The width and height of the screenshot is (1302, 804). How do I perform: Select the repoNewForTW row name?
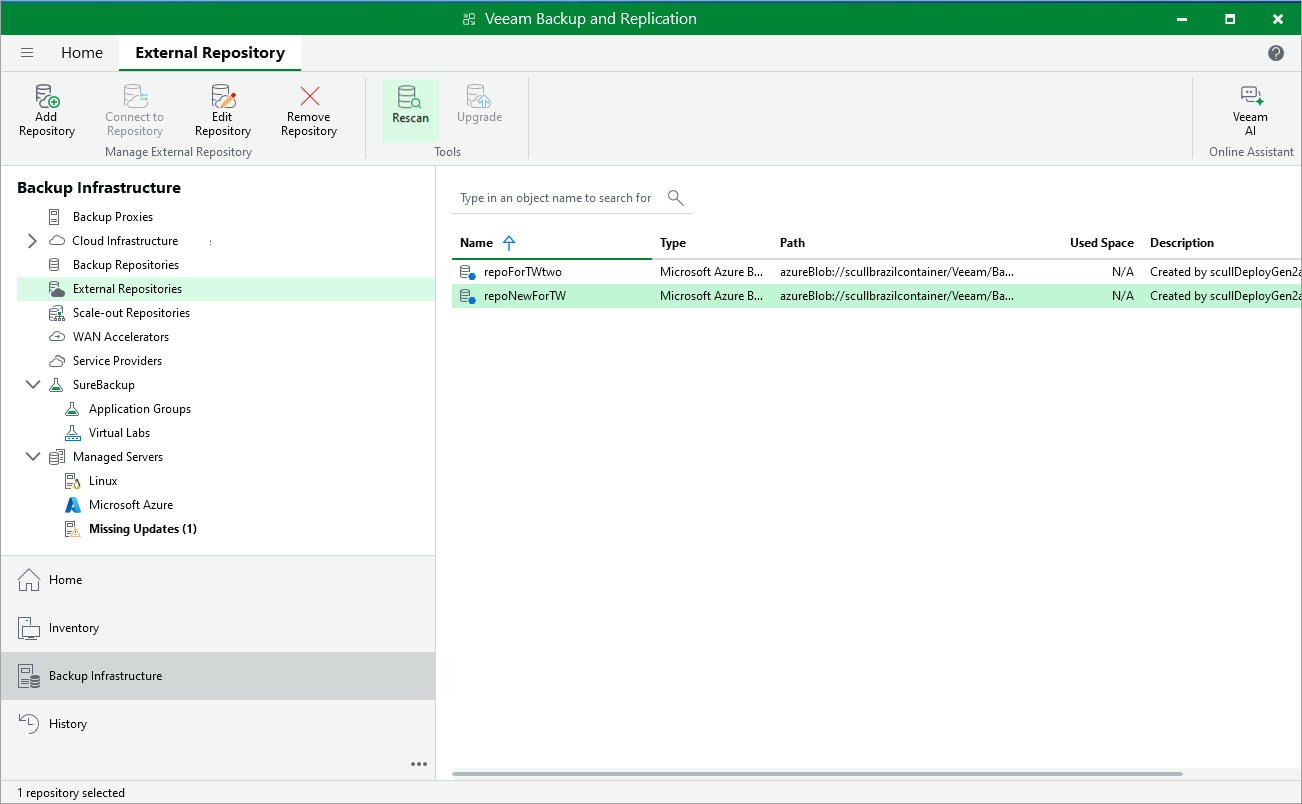[525, 296]
